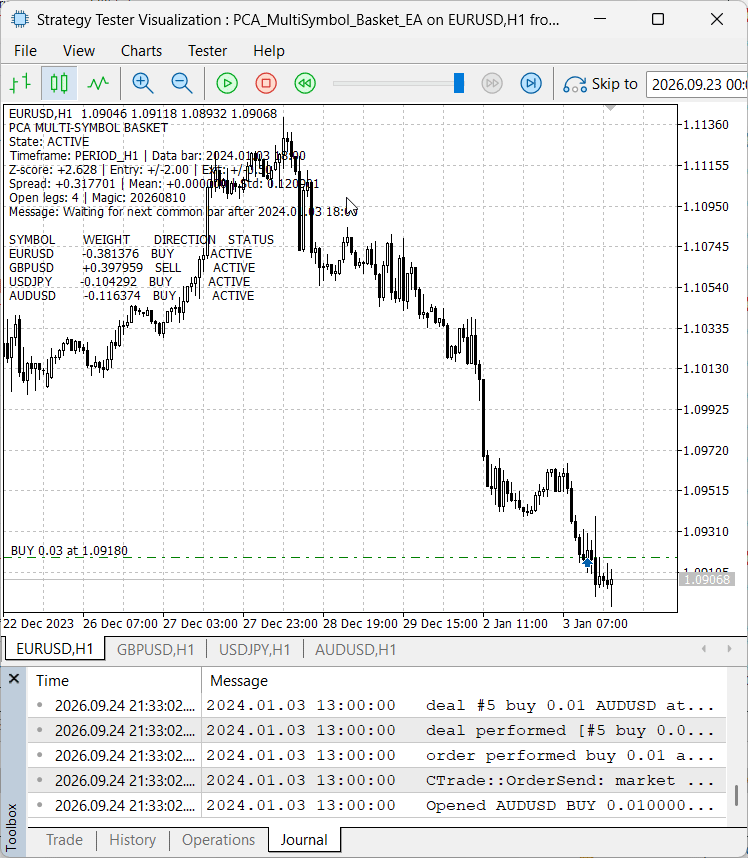This screenshot has width=748, height=858.
Task: Click the blue buy arrow on chart
Action: (x=587, y=562)
